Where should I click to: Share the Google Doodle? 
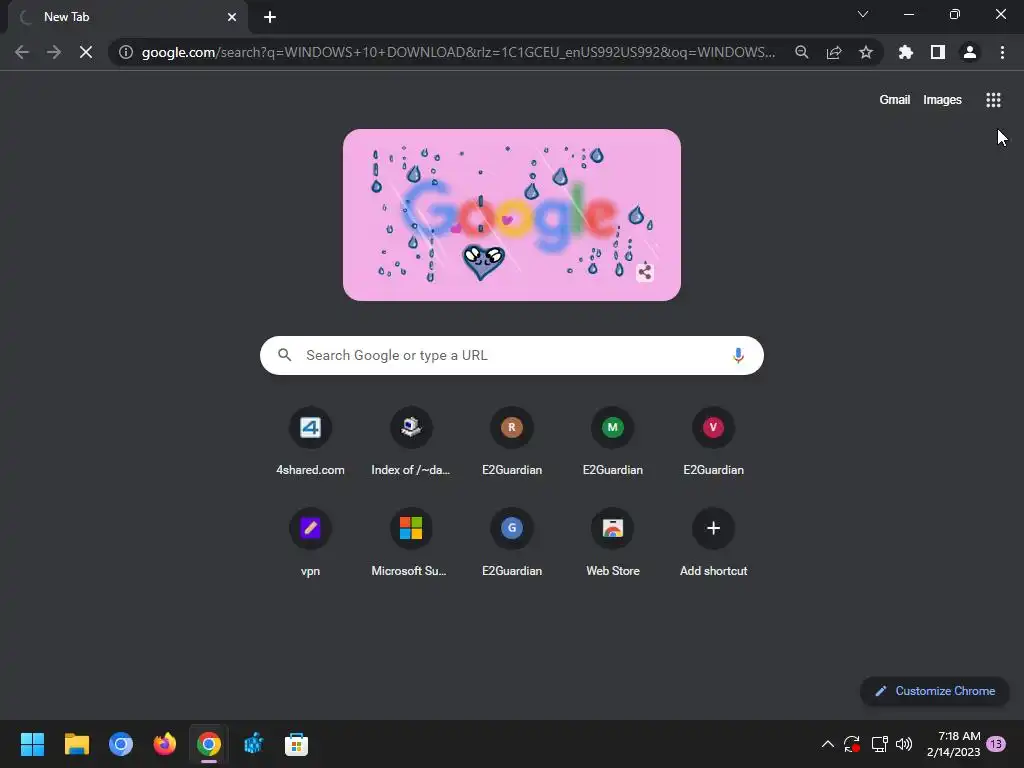(x=645, y=272)
